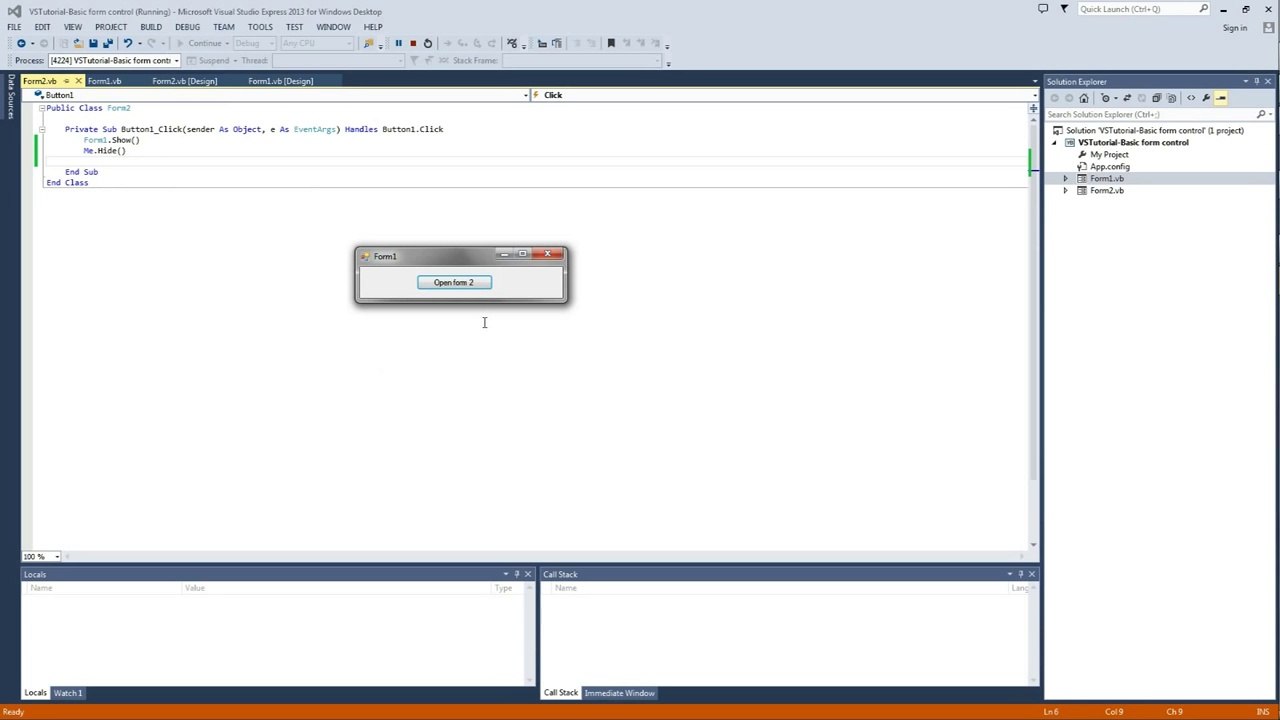
Task: Click the Break All pause icon
Action: 398,43
